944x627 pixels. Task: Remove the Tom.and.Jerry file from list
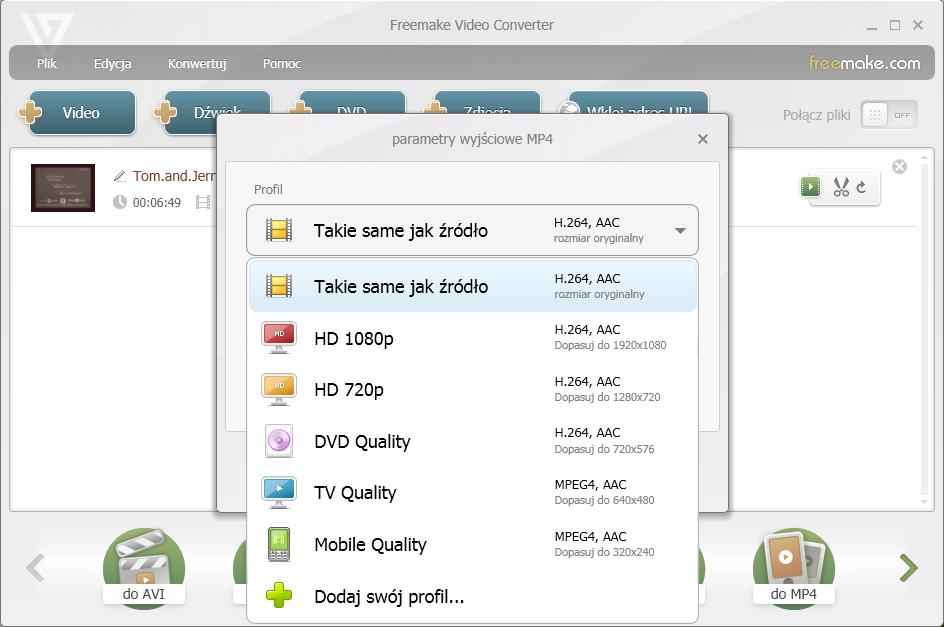click(x=899, y=167)
